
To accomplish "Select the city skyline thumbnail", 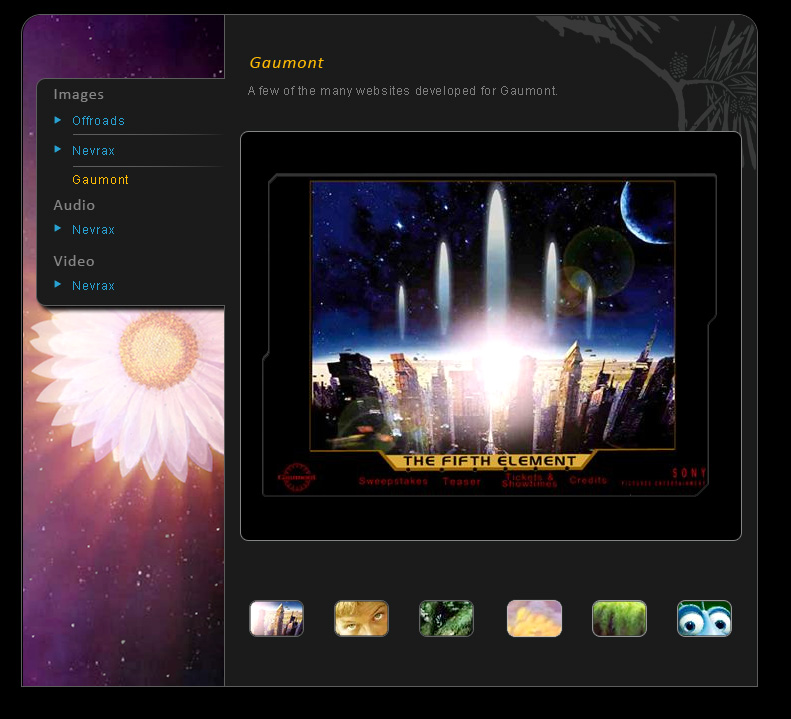I will tap(276, 618).
